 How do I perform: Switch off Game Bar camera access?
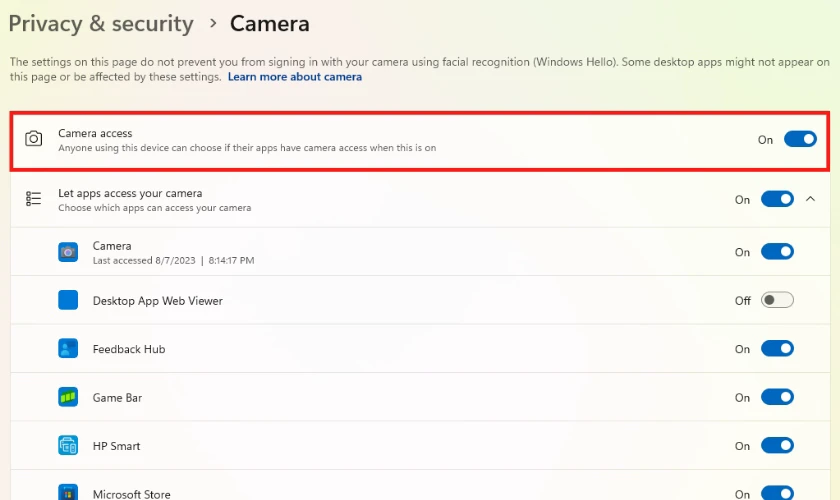777,397
